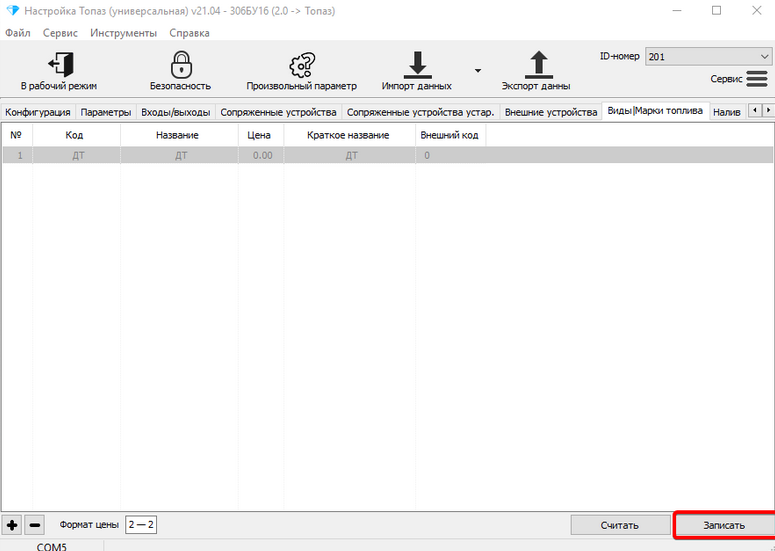
Task: Switch to Сопряженные устройства устар. tab
Action: coord(420,112)
